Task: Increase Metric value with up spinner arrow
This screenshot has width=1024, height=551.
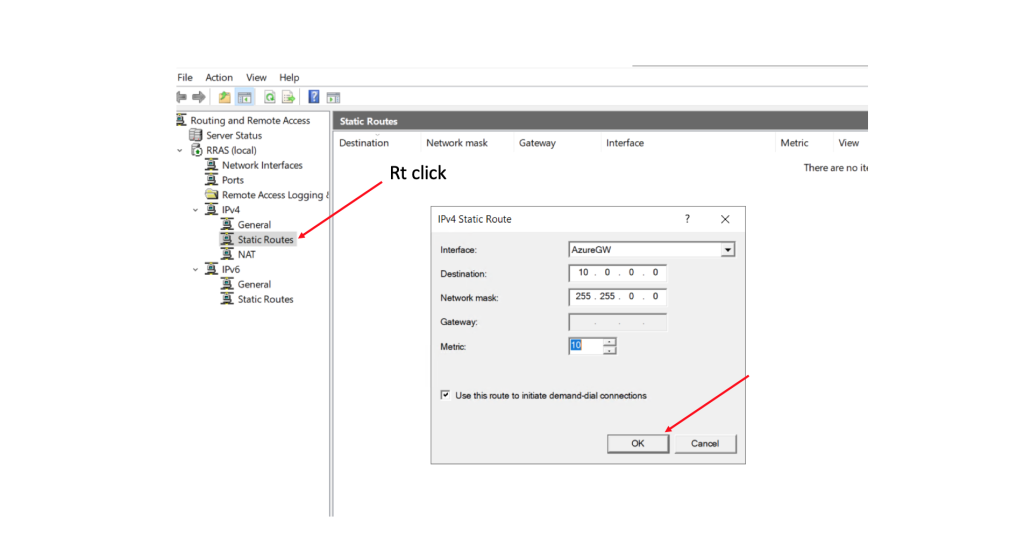Action: 610,341
